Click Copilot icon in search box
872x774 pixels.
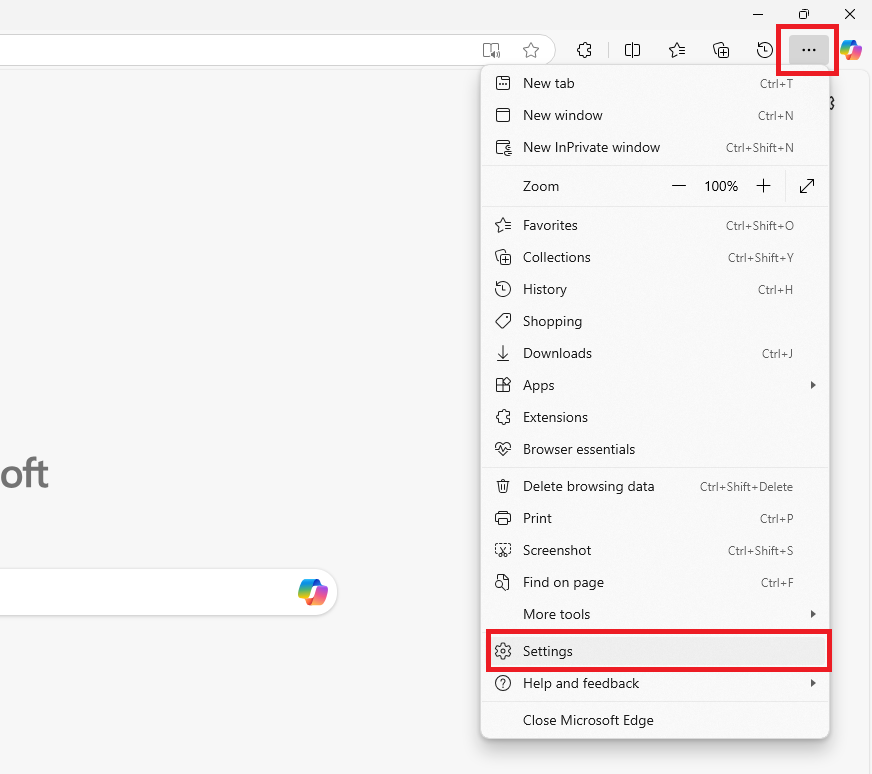click(x=313, y=592)
